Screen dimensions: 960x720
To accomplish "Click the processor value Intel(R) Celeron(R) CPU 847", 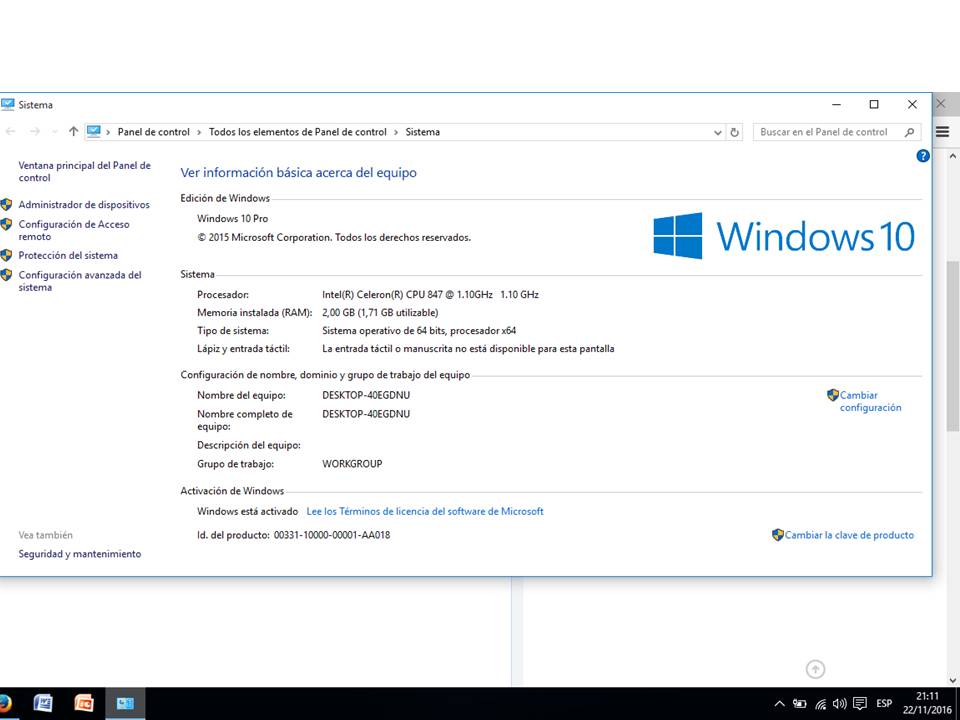I will tap(430, 294).
